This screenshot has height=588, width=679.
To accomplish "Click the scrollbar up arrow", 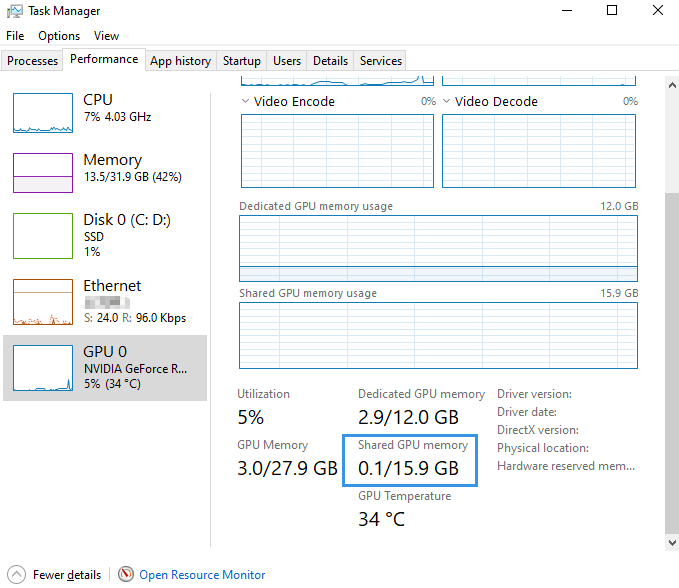I will coord(672,85).
